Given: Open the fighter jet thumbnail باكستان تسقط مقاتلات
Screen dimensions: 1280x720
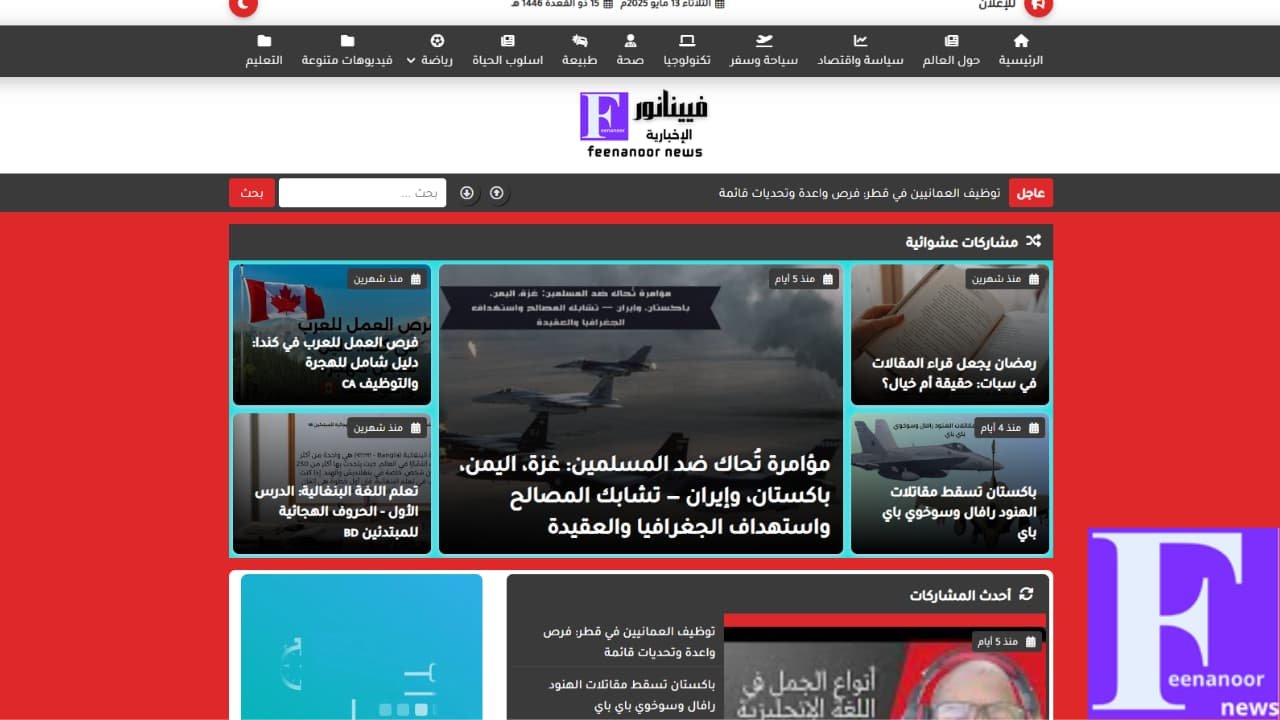Looking at the screenshot, I should click(x=950, y=484).
